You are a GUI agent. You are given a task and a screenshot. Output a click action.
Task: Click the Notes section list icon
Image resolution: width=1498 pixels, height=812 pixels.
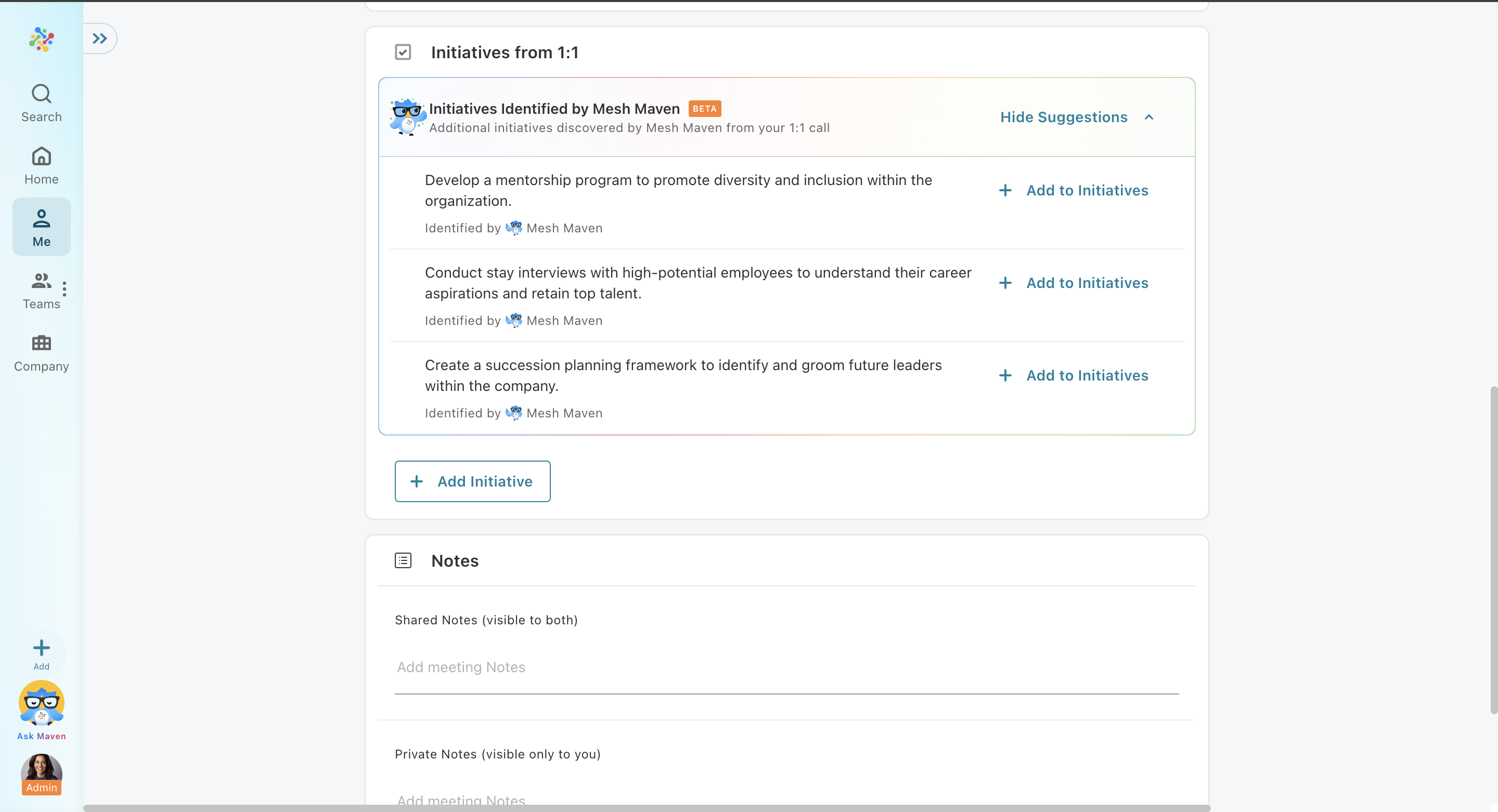pyautogui.click(x=403, y=560)
